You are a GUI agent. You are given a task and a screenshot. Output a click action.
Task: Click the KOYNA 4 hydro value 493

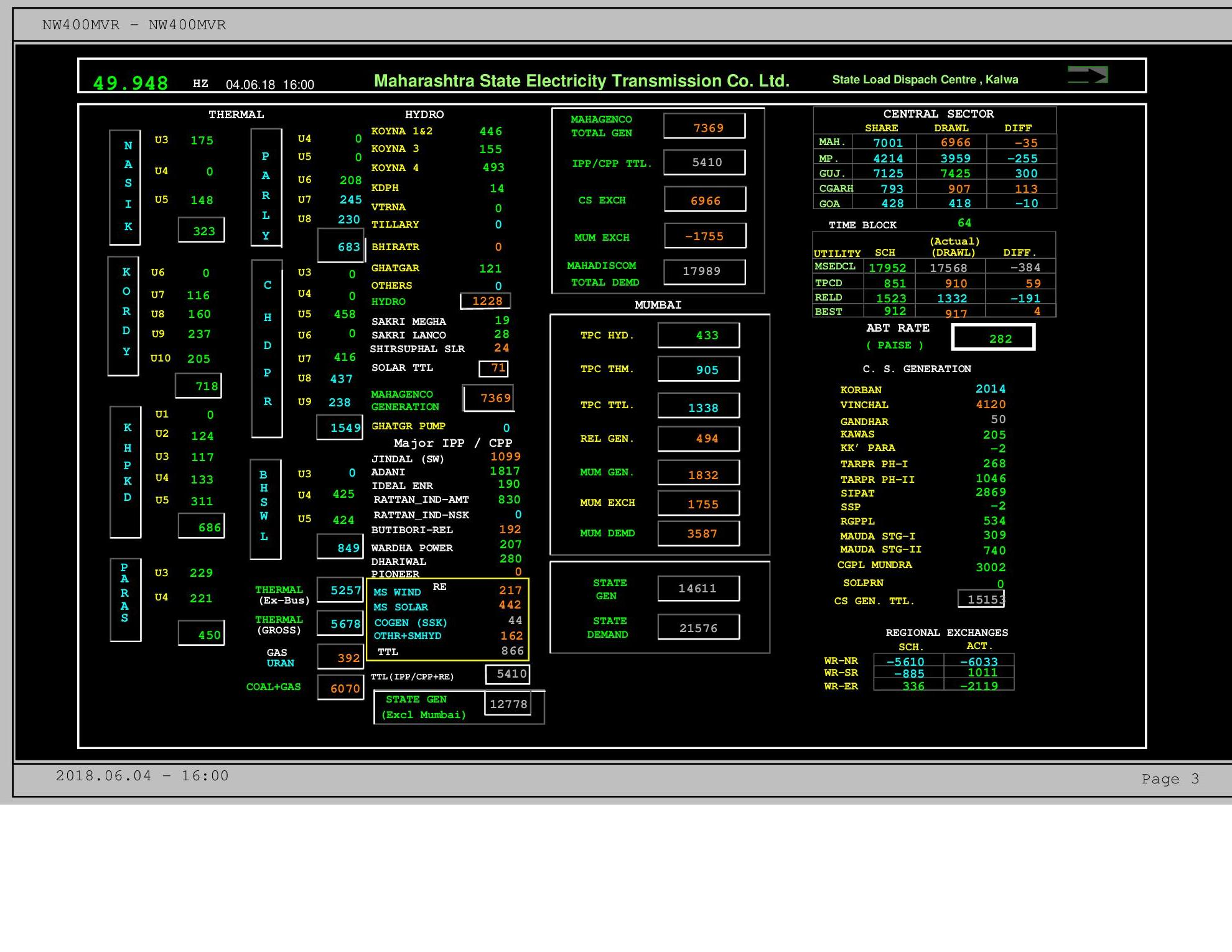point(493,167)
